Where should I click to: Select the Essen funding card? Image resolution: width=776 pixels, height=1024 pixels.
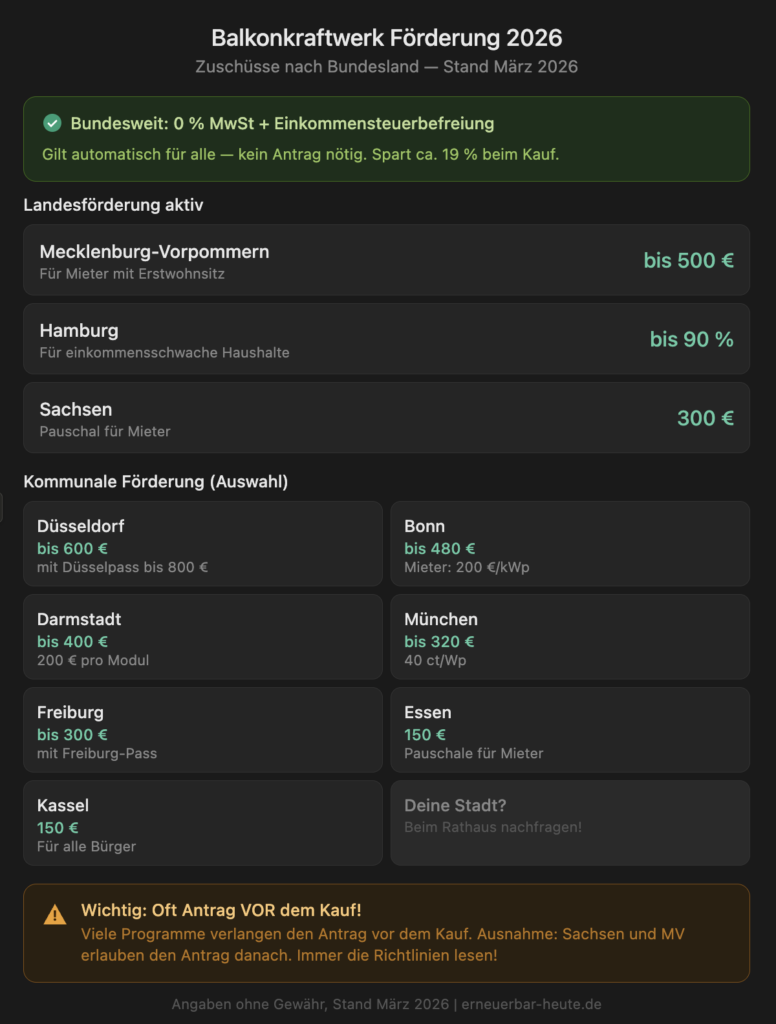(570, 730)
